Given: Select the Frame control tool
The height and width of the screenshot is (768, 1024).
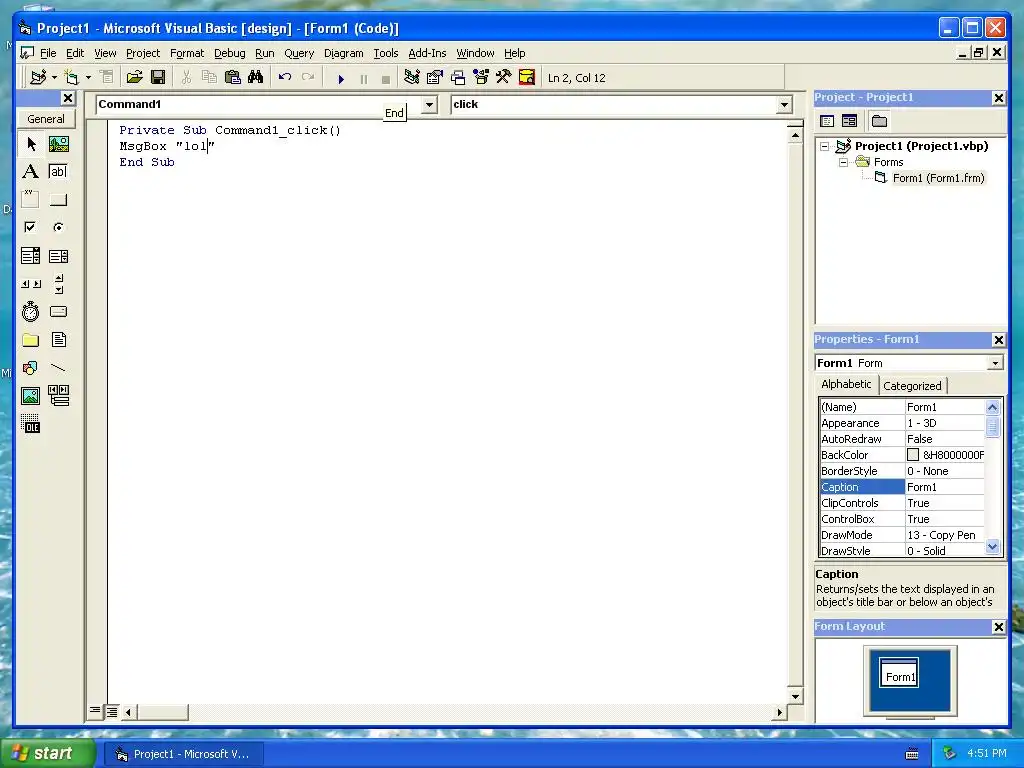Looking at the screenshot, I should (x=31, y=199).
